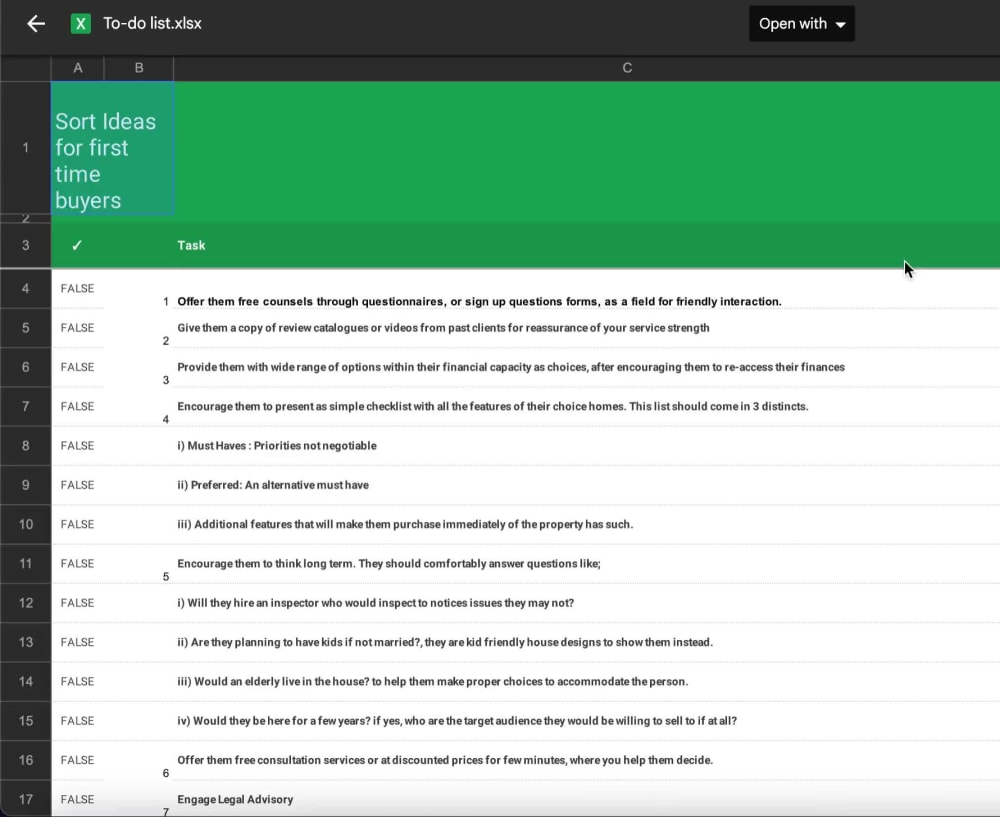This screenshot has width=1000, height=817.
Task: Toggle the FALSE checkbox in row 4
Action: (77, 289)
